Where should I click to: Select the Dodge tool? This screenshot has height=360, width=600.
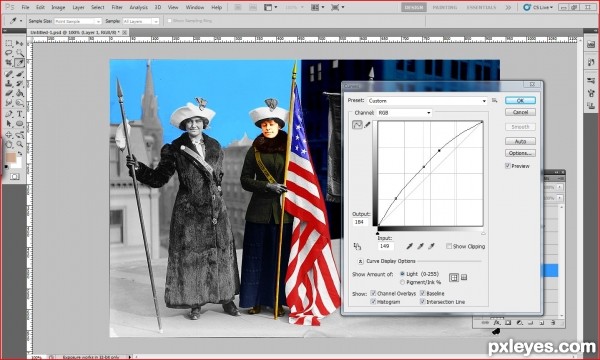point(20,103)
